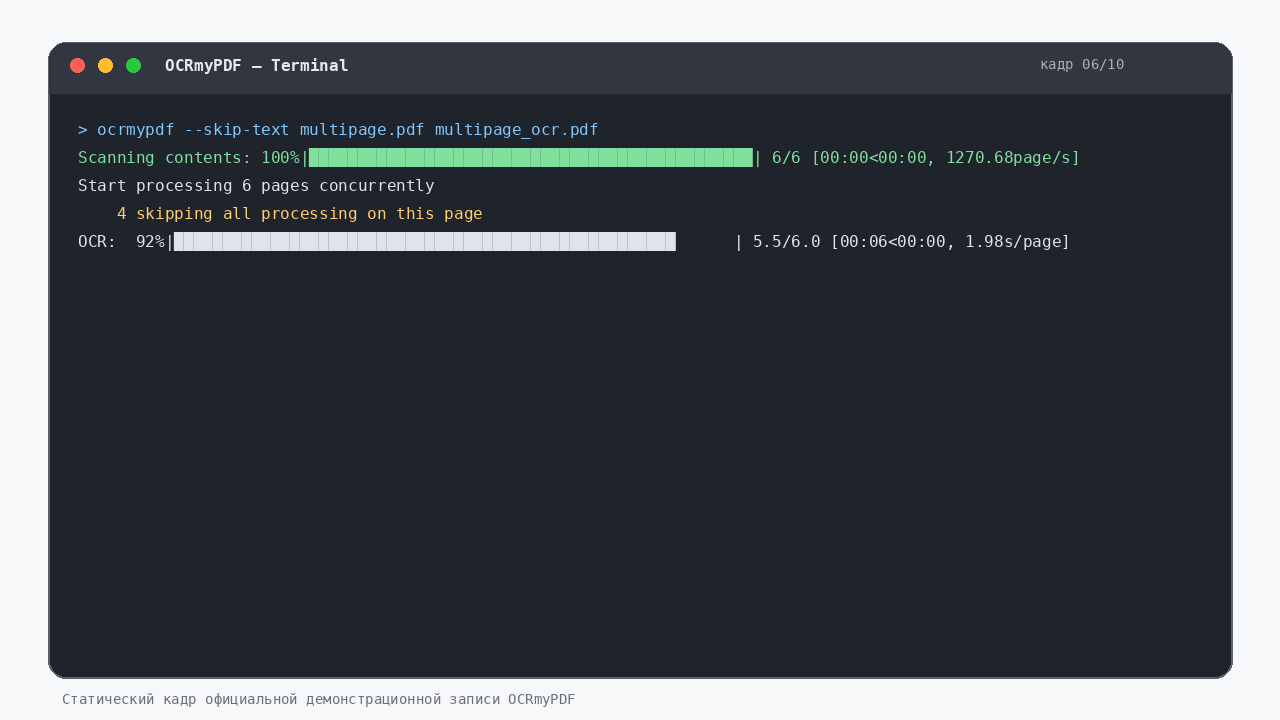
Task: Click the yellow minimize window dot
Action: click(x=105, y=66)
